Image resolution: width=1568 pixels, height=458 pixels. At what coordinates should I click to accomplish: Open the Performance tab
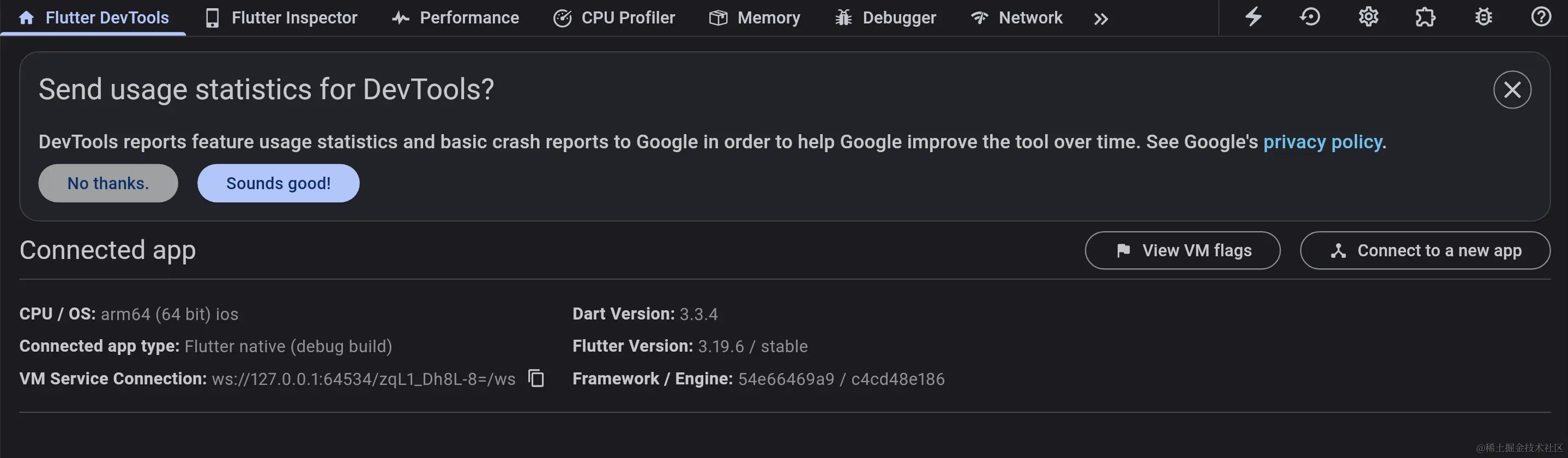(455, 17)
